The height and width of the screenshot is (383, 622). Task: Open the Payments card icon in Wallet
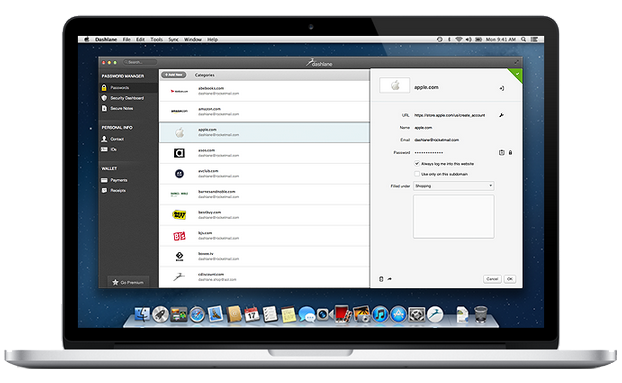pyautogui.click(x=104, y=180)
